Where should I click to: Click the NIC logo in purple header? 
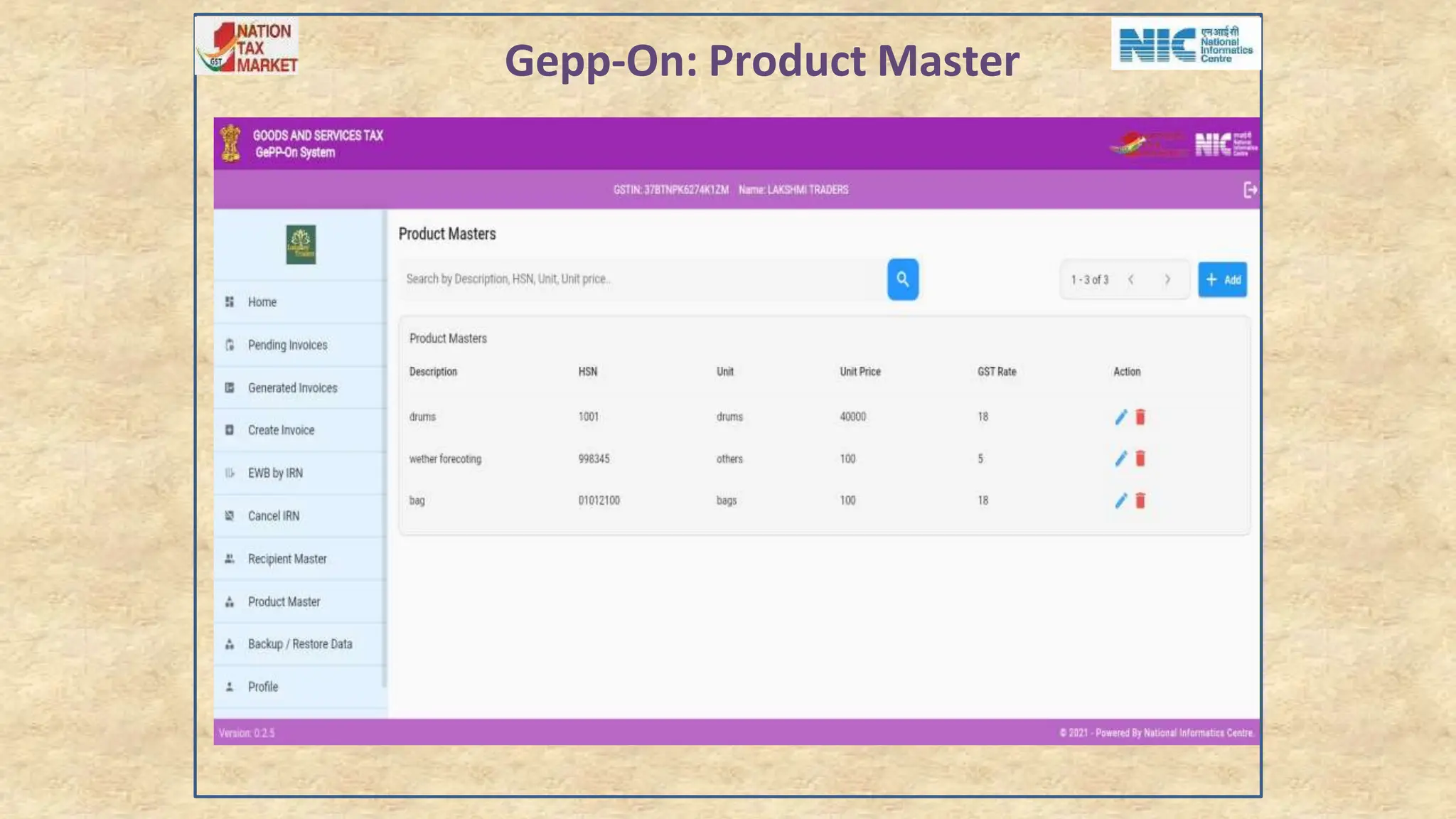(1226, 144)
